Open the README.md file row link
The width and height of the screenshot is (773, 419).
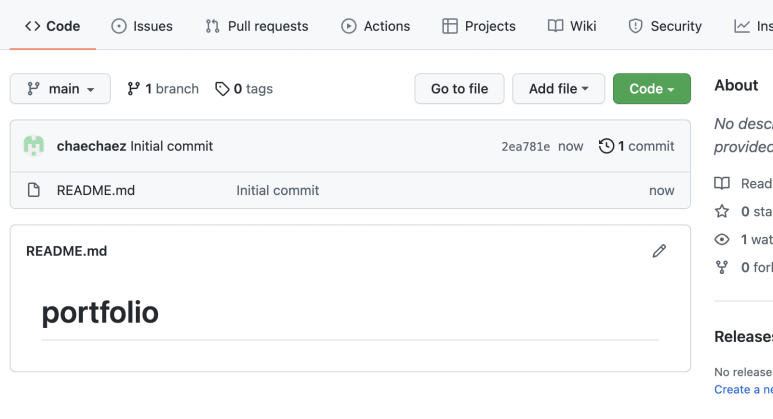pyautogui.click(x=96, y=190)
